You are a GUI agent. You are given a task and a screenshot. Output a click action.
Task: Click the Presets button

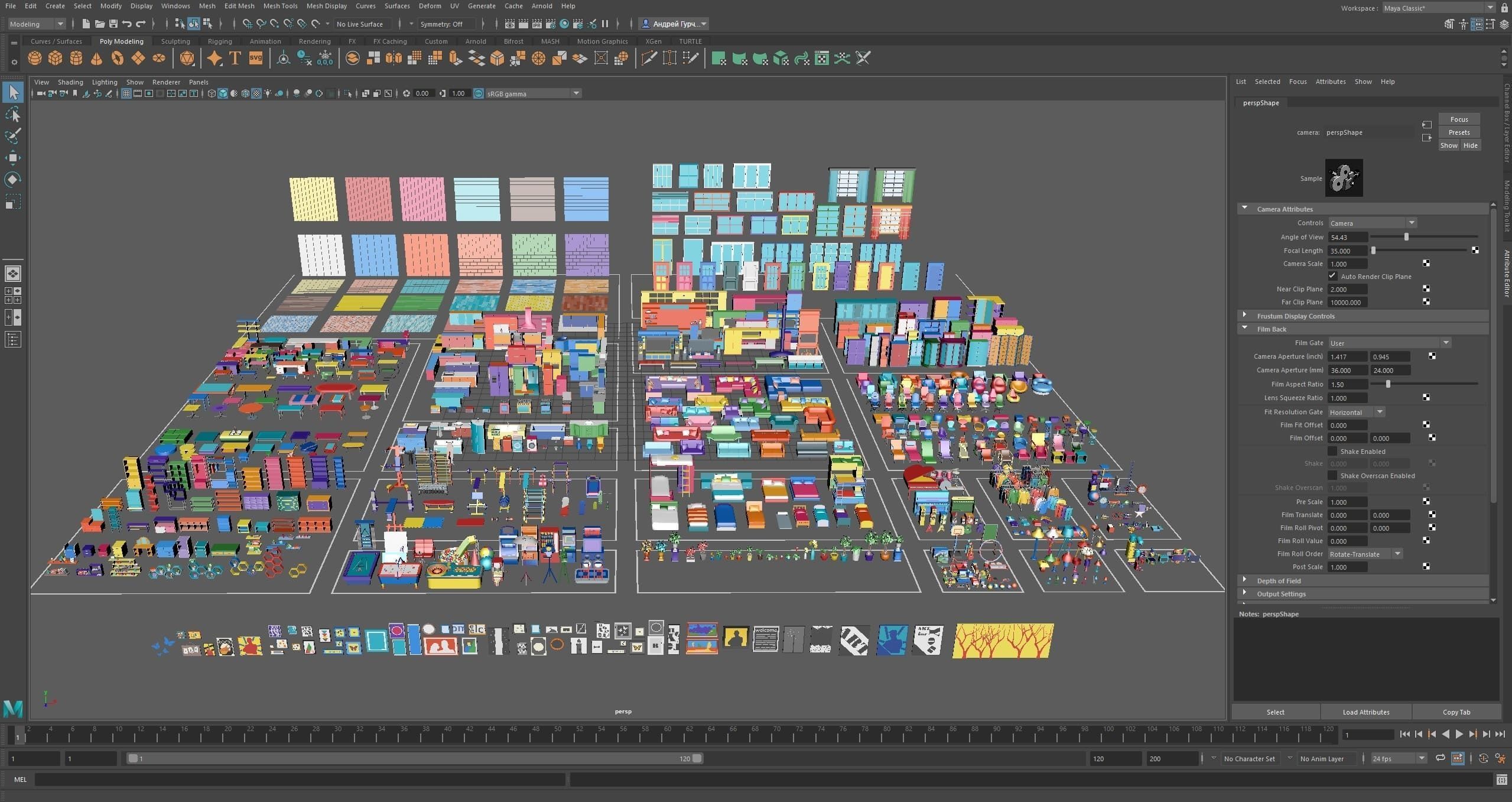pyautogui.click(x=1458, y=132)
